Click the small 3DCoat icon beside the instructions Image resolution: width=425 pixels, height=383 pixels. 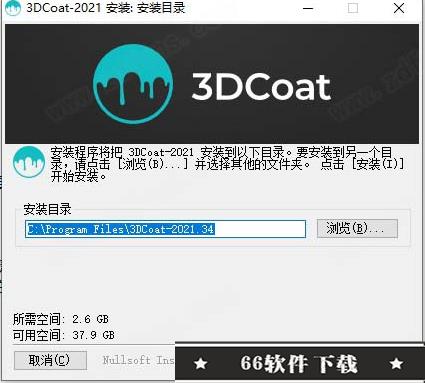click(29, 162)
